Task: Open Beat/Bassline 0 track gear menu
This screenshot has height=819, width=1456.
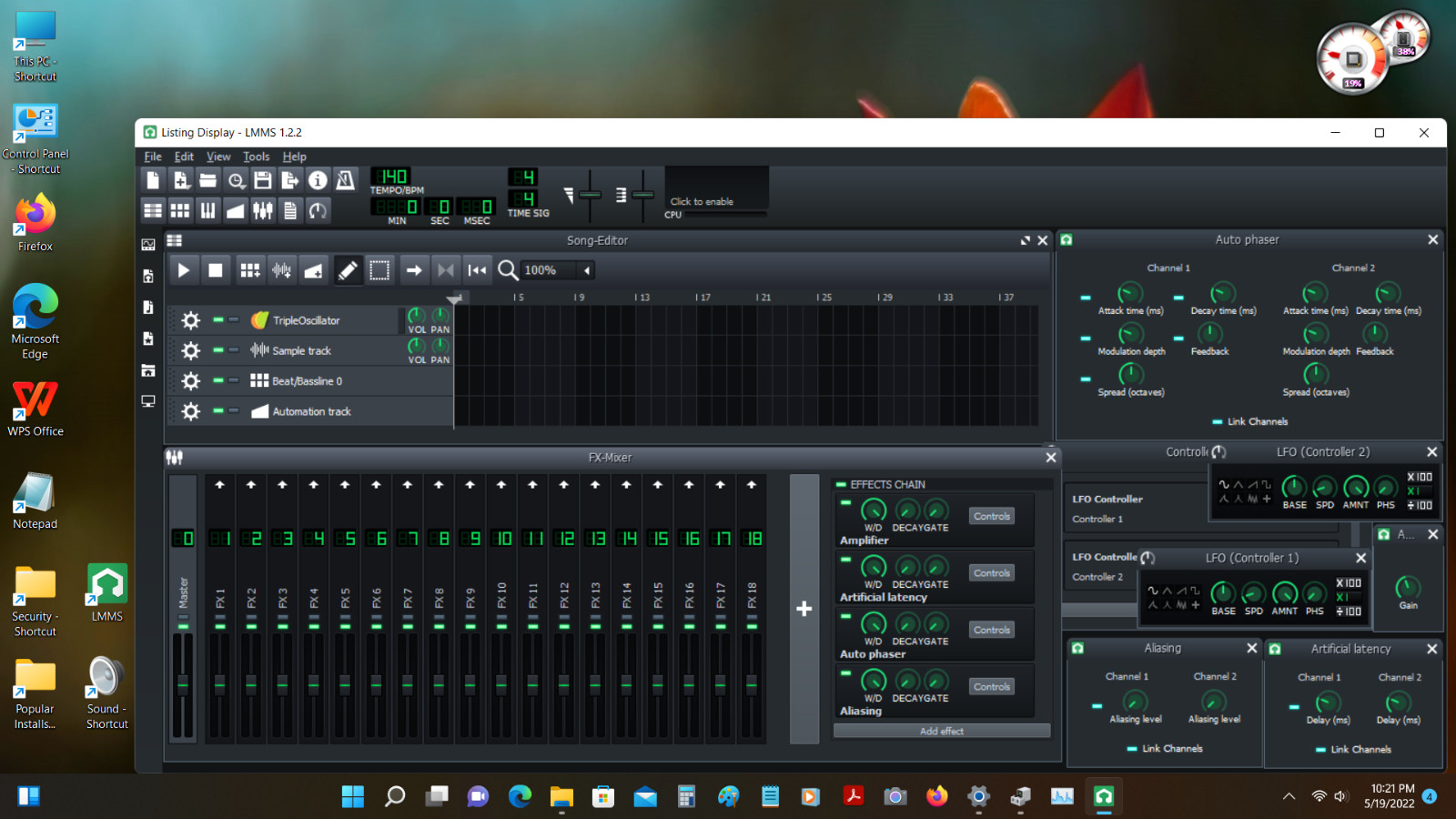Action: coord(190,381)
